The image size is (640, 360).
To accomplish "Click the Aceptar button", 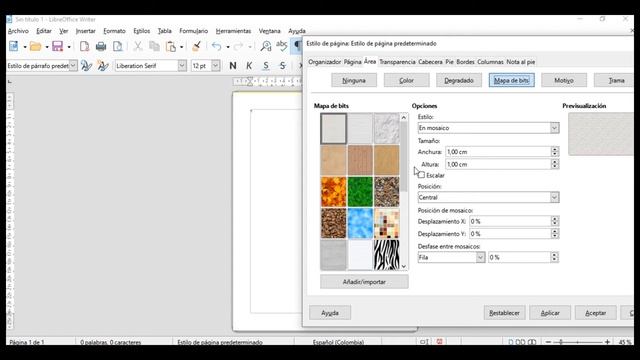I will pyautogui.click(x=596, y=313).
